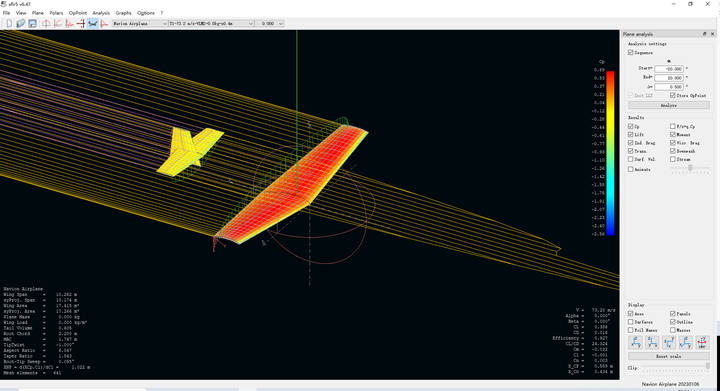720x391 pixels.
Task: Click the Save project disk icon
Action: 33,23
